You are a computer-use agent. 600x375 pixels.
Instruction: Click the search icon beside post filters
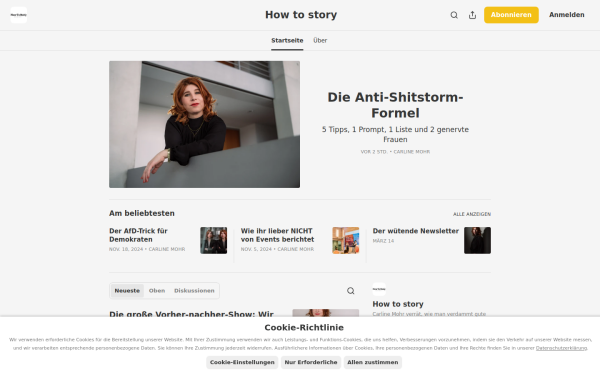pos(351,291)
